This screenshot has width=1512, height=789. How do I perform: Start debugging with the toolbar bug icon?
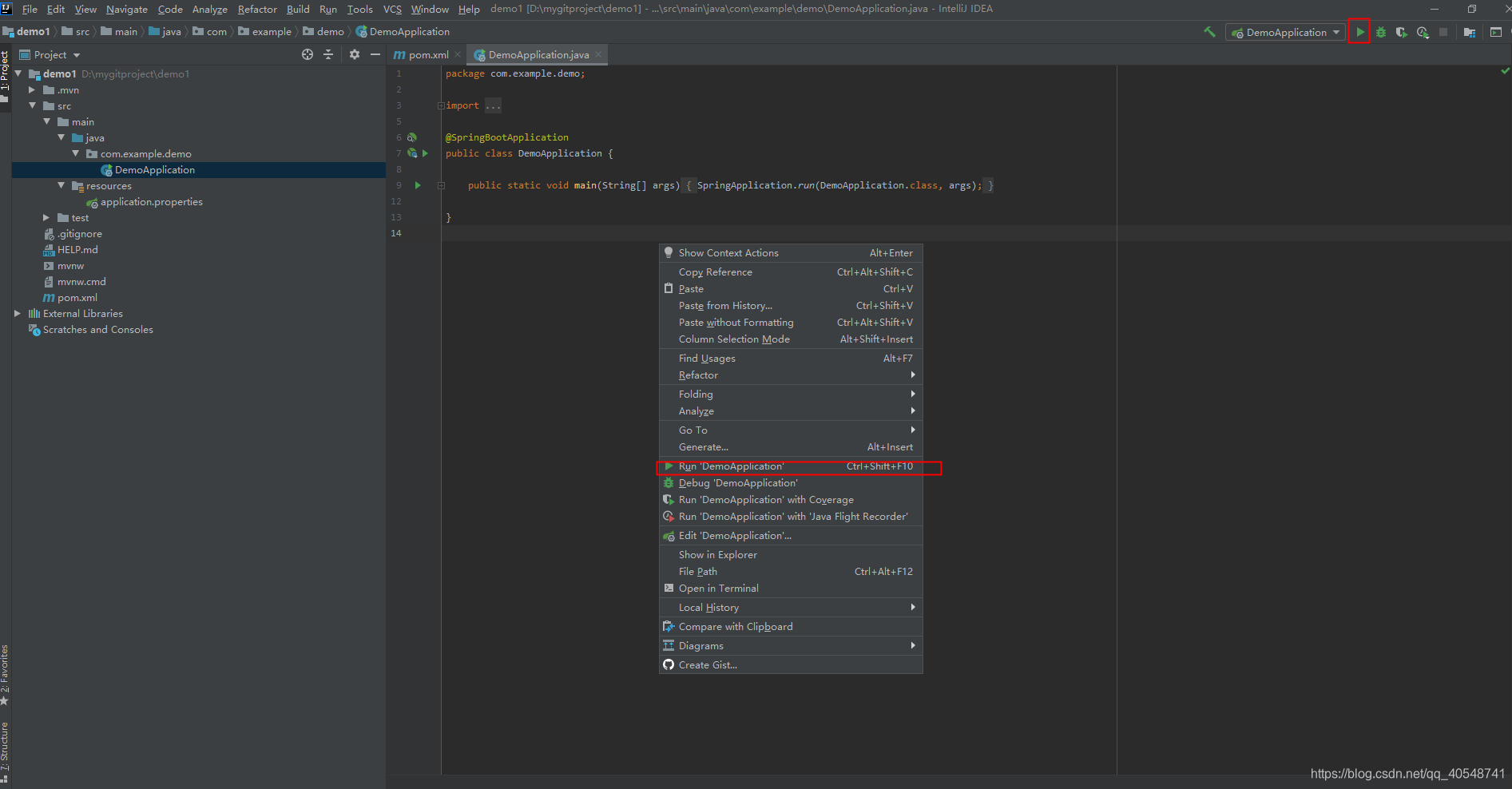[x=1380, y=32]
